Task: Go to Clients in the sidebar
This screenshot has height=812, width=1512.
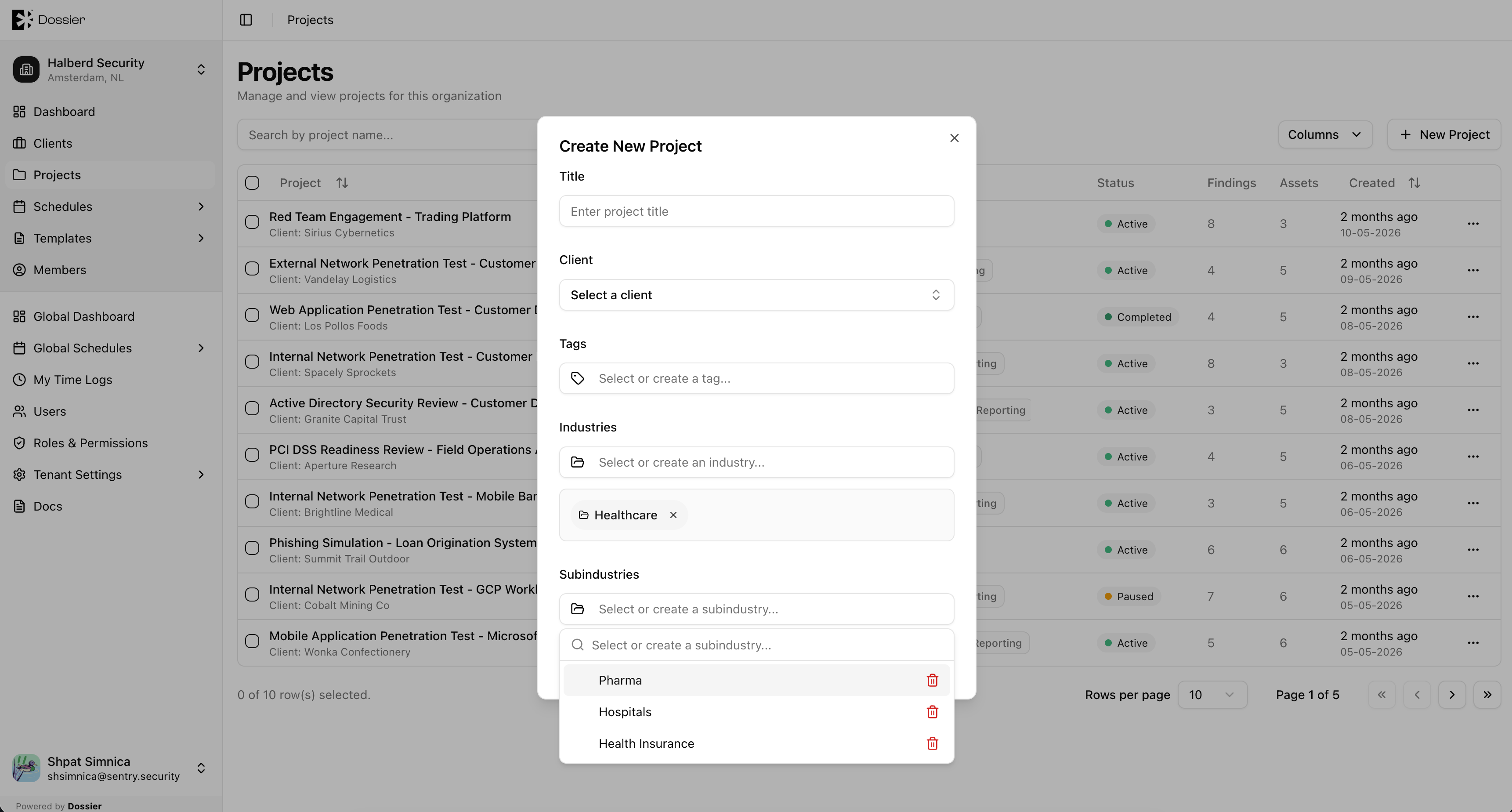Action: (x=110, y=143)
